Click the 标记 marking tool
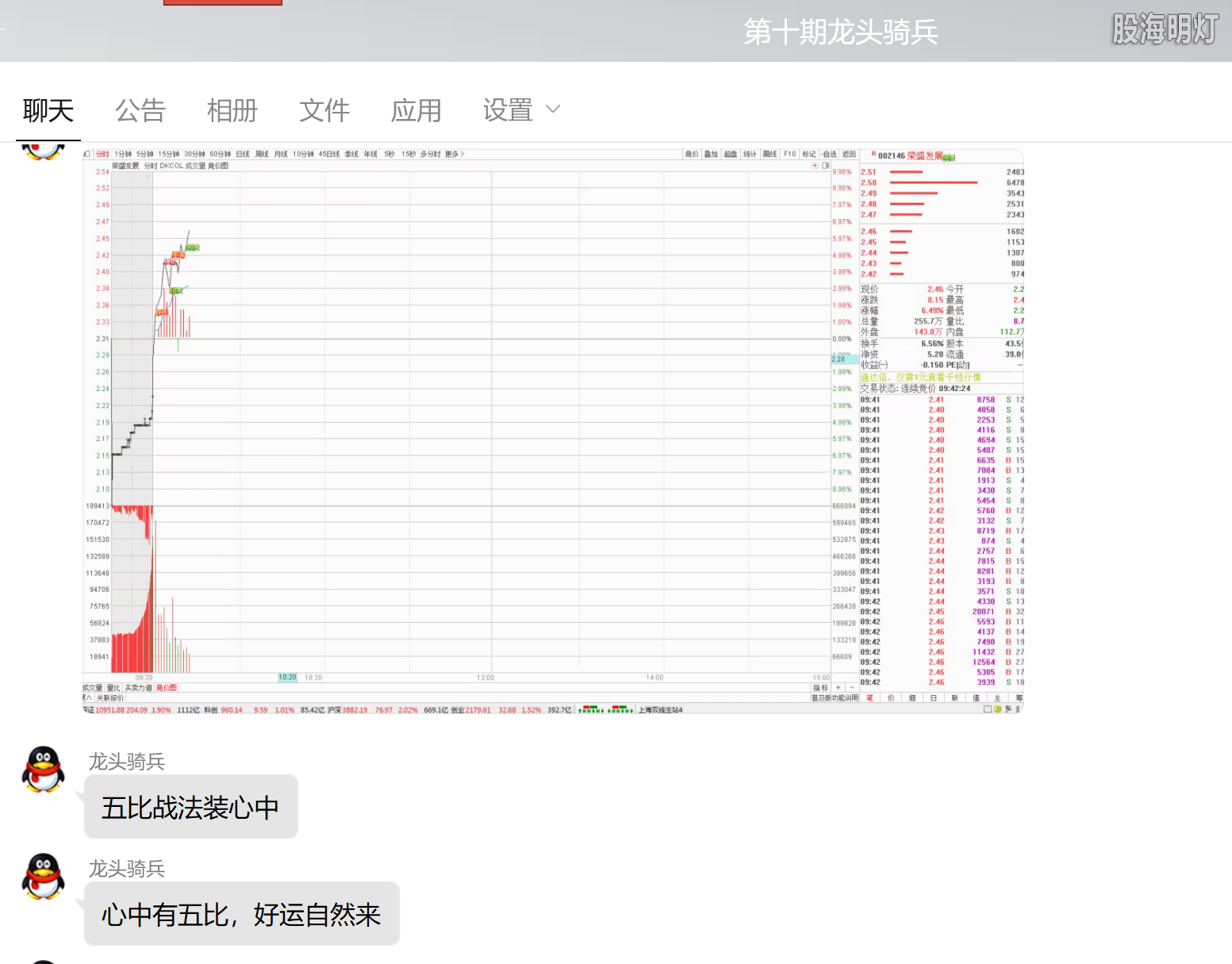This screenshot has width=1232, height=964. [809, 154]
